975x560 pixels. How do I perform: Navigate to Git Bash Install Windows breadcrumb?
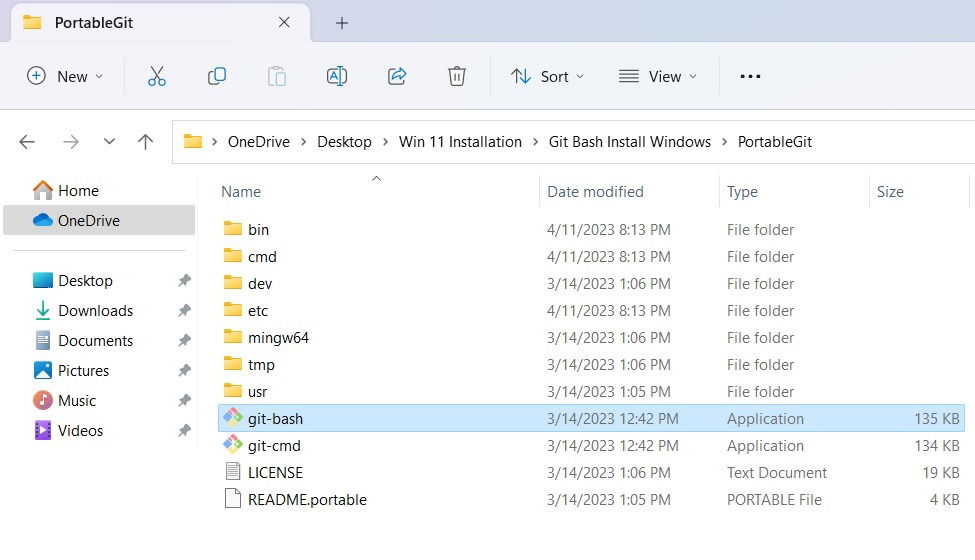(x=629, y=142)
